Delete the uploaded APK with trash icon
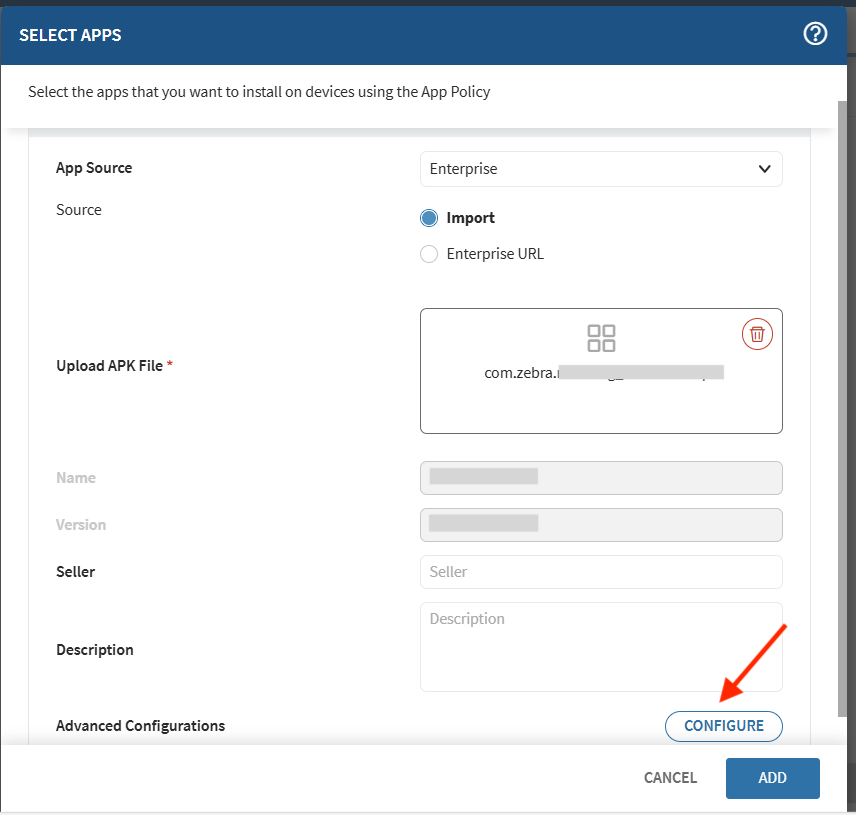This screenshot has height=815, width=856. coord(757,334)
